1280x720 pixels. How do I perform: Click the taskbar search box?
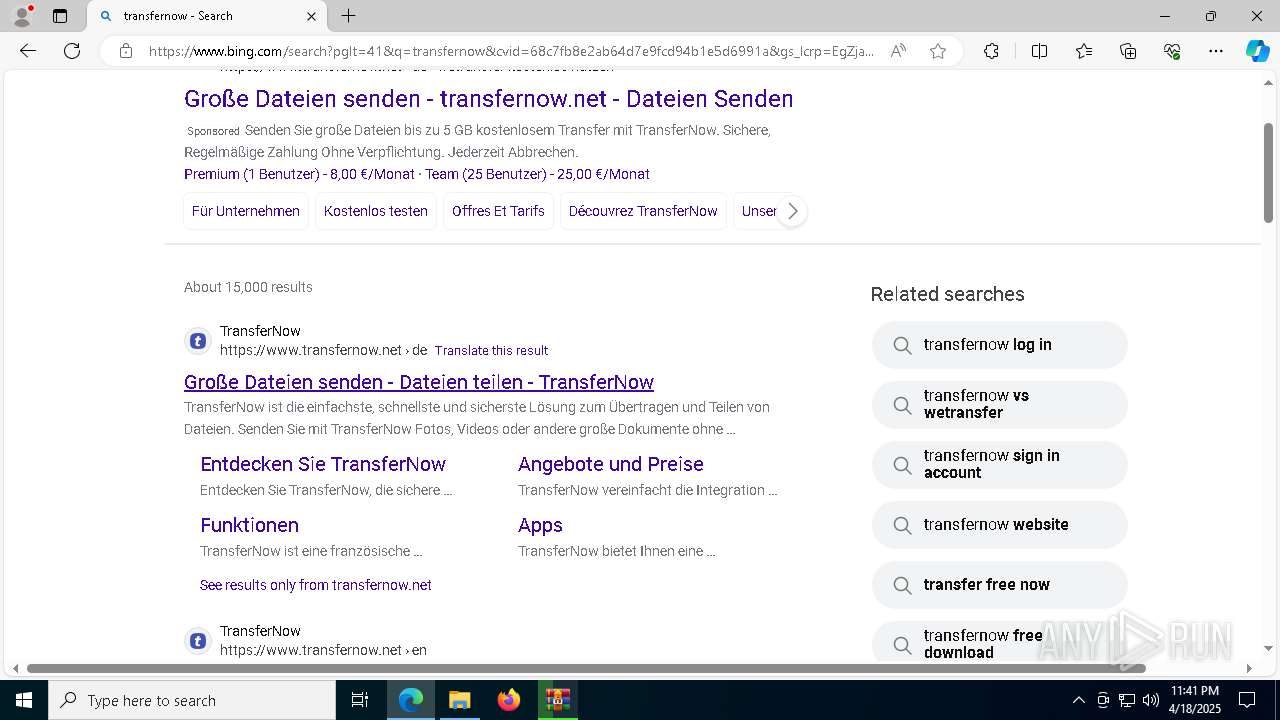point(192,700)
